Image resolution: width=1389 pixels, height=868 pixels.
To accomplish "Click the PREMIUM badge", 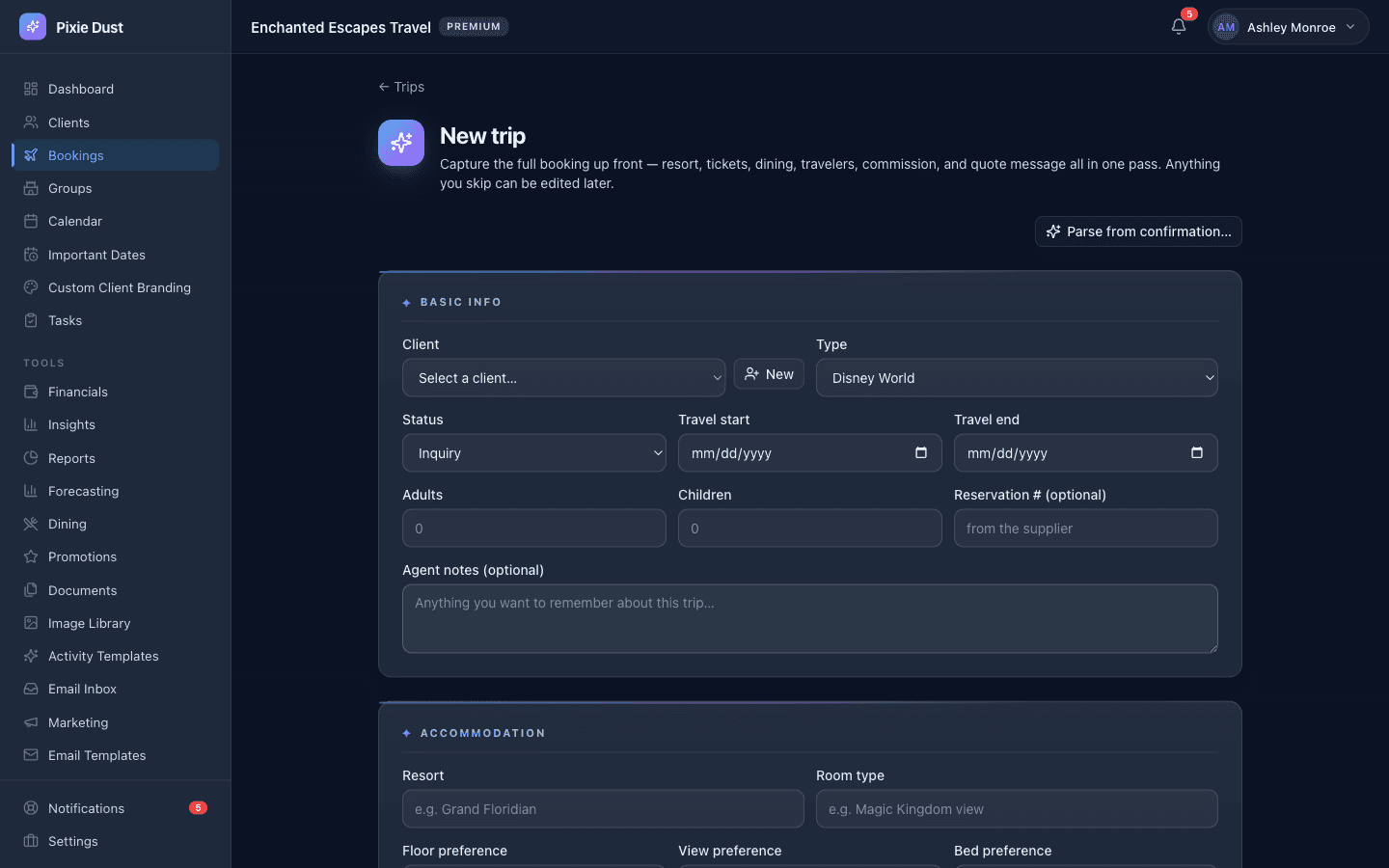I will (474, 27).
